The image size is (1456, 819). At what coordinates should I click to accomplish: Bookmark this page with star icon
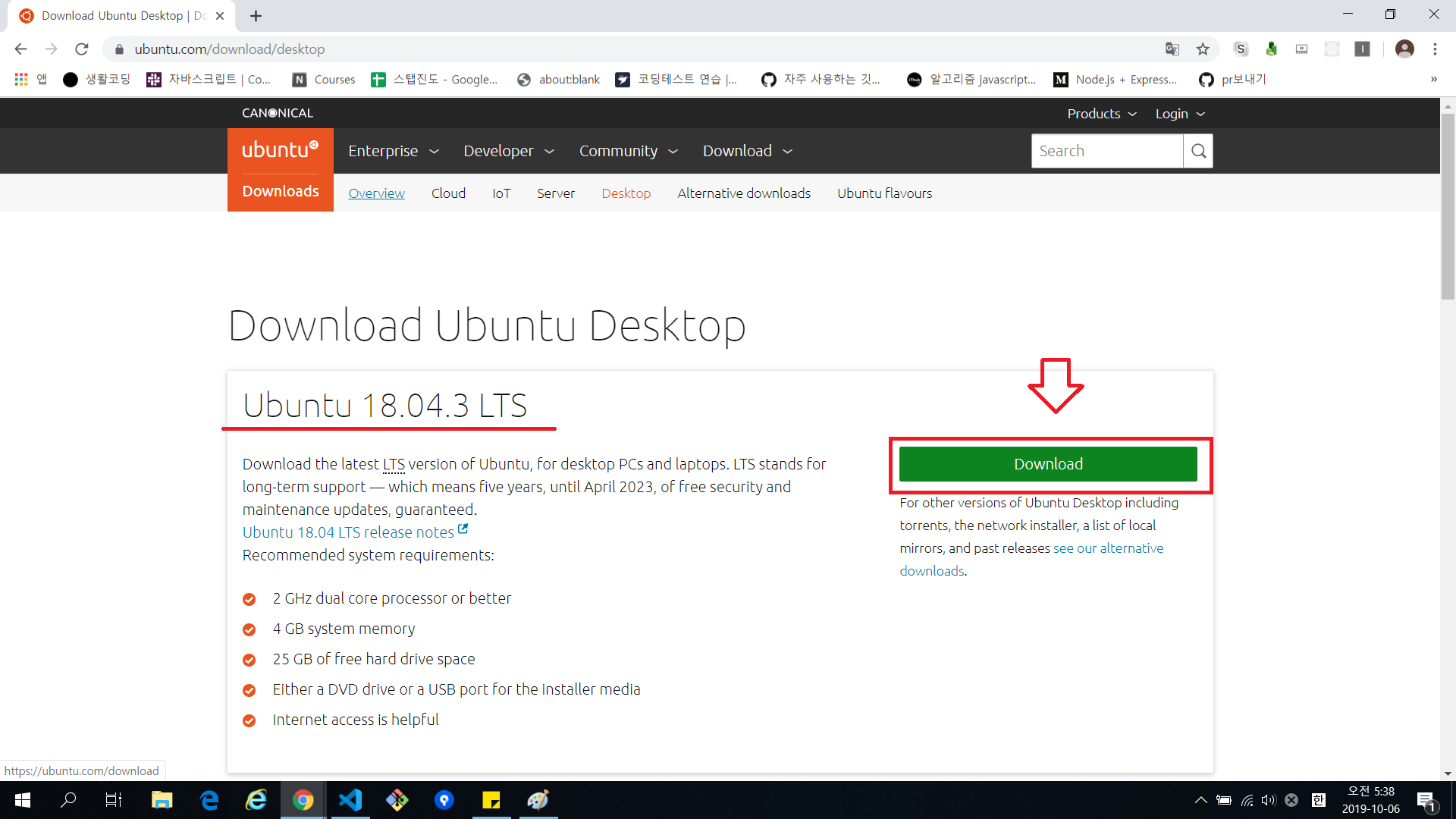pos(1203,49)
